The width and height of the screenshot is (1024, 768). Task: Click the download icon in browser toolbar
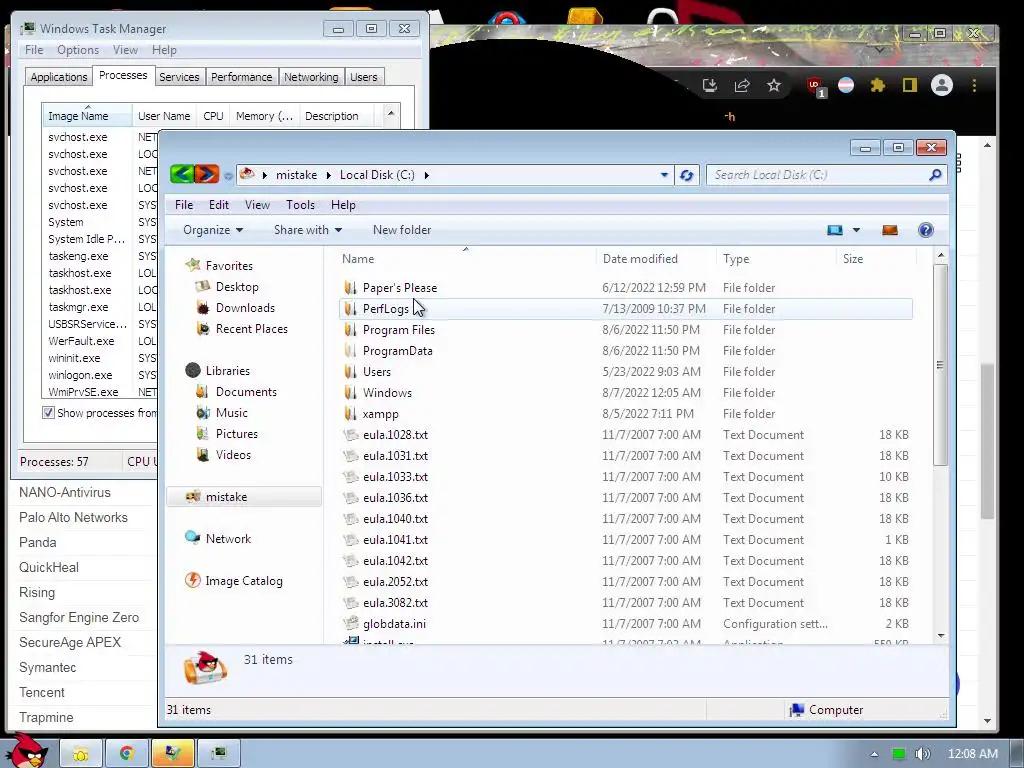tap(710, 86)
